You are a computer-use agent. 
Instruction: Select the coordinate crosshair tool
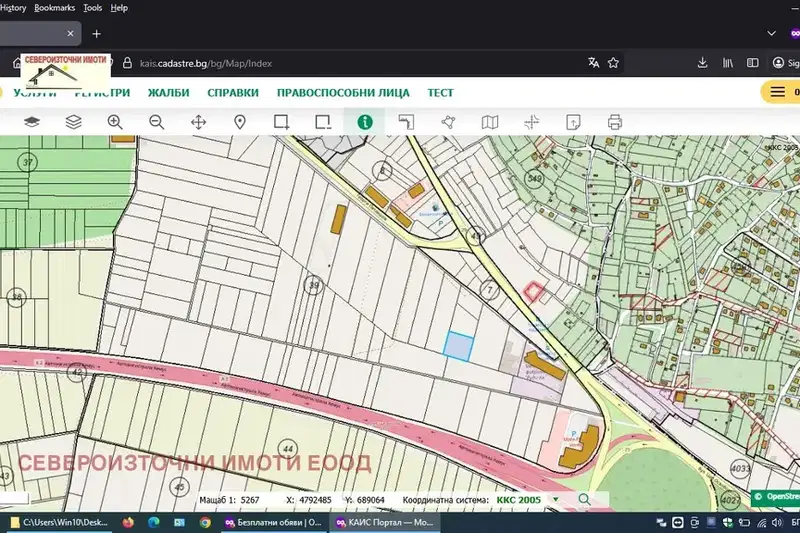[x=532, y=122]
